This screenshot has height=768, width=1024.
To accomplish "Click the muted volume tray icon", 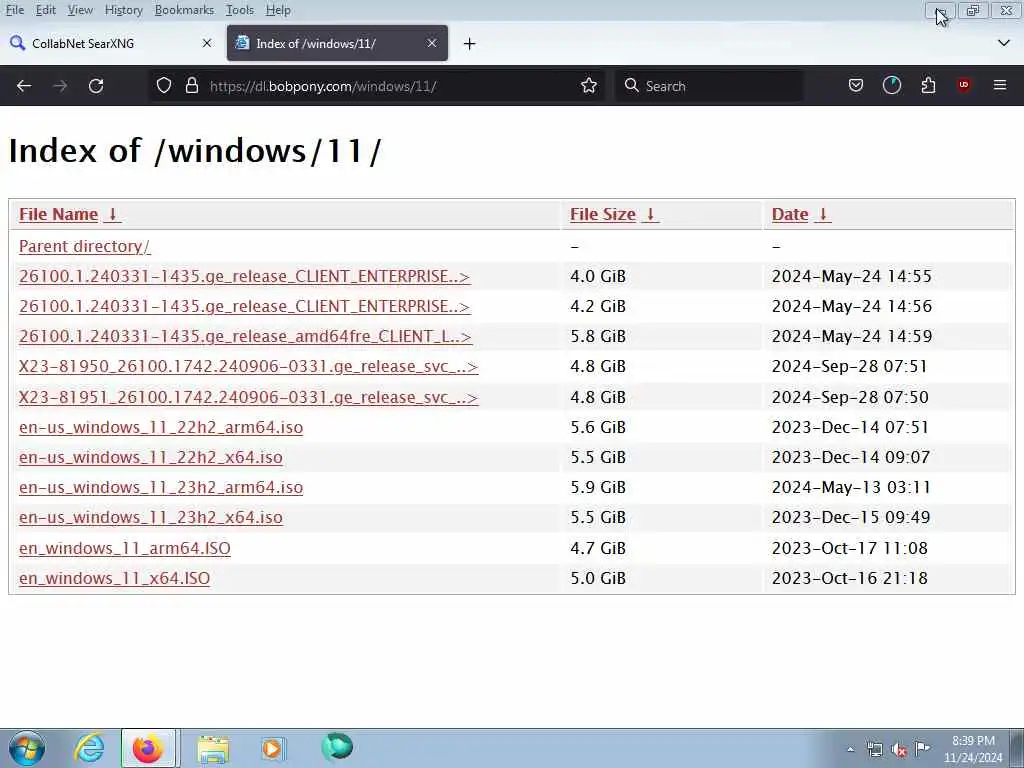I will coord(899,750).
